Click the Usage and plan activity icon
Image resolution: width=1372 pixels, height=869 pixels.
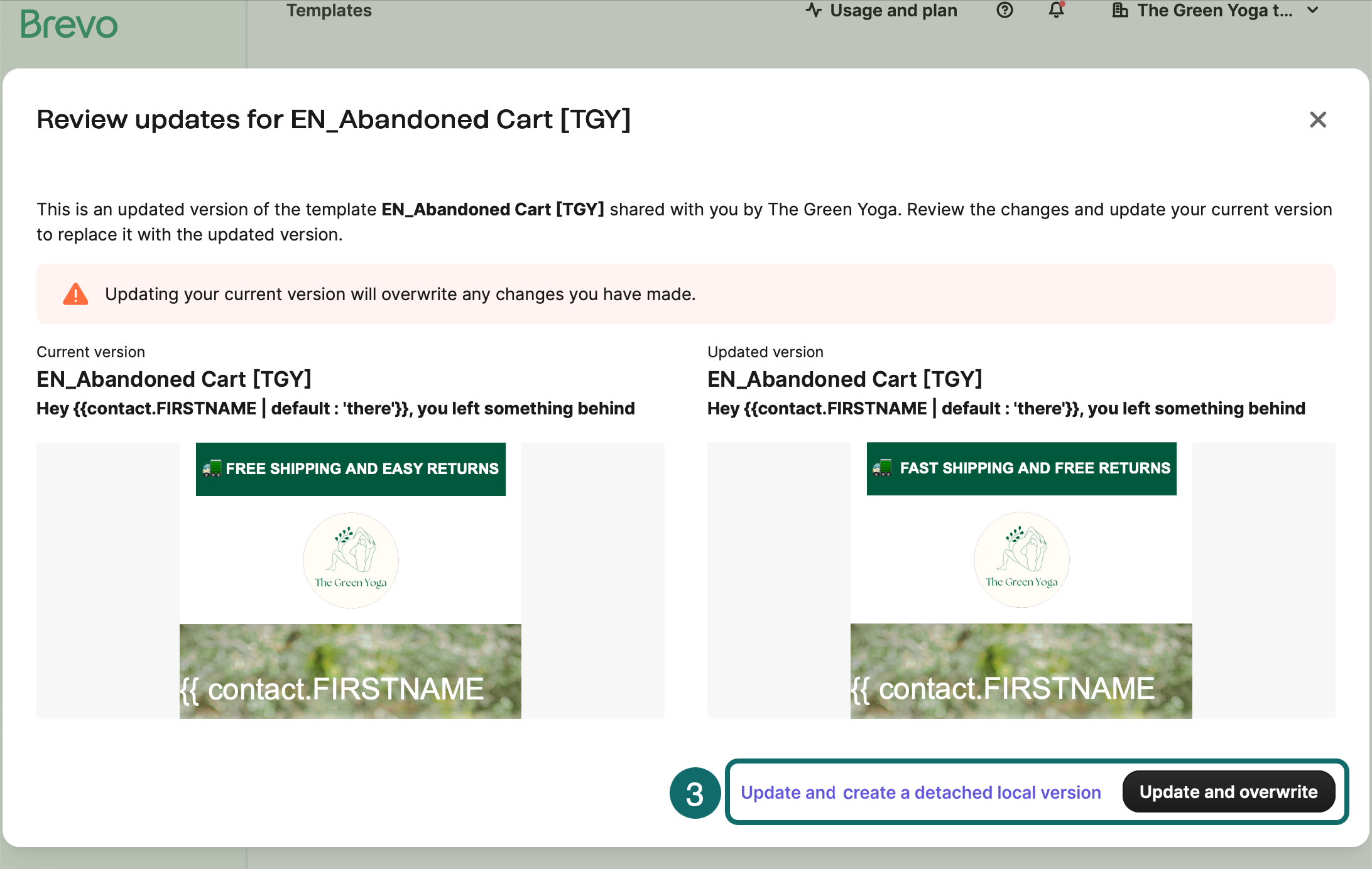pyautogui.click(x=814, y=11)
